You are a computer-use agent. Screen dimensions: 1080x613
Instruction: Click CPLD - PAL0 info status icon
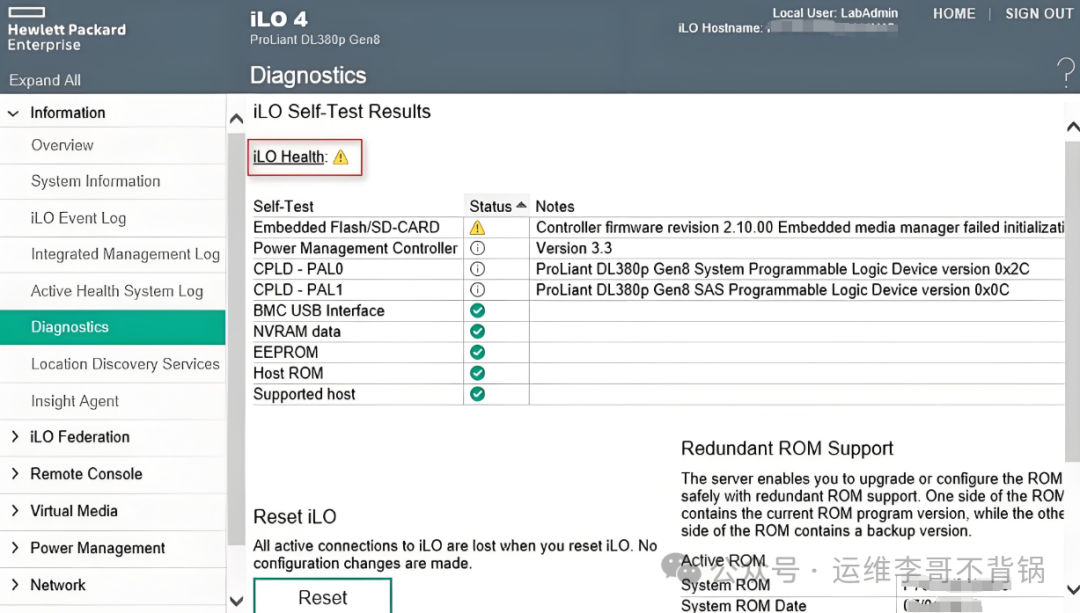477,269
